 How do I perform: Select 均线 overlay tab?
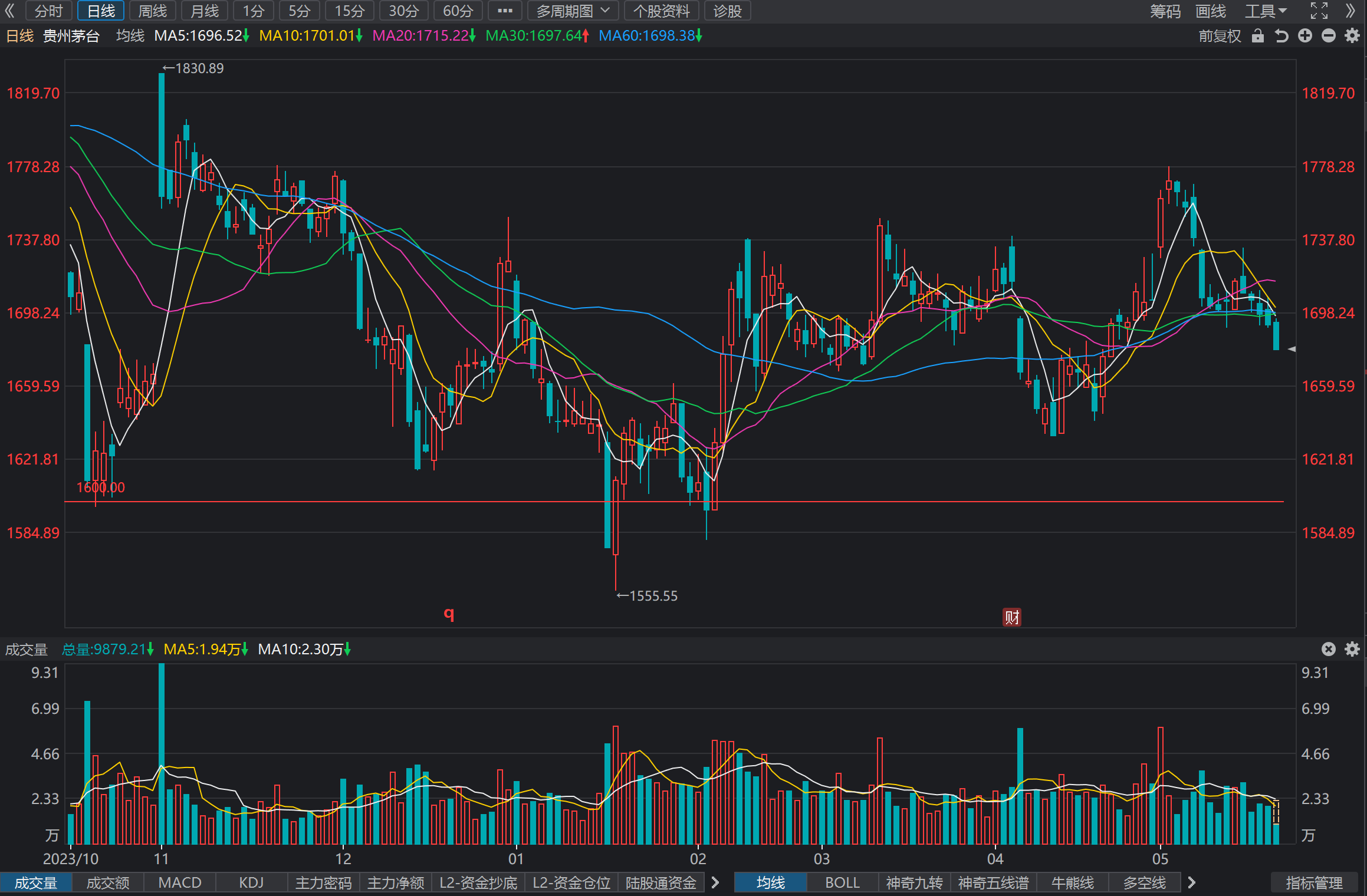point(771,882)
